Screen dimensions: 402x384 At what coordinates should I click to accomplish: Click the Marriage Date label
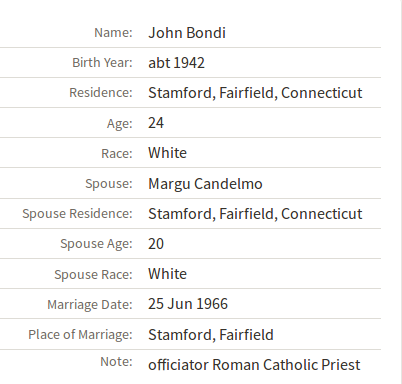click(90, 305)
